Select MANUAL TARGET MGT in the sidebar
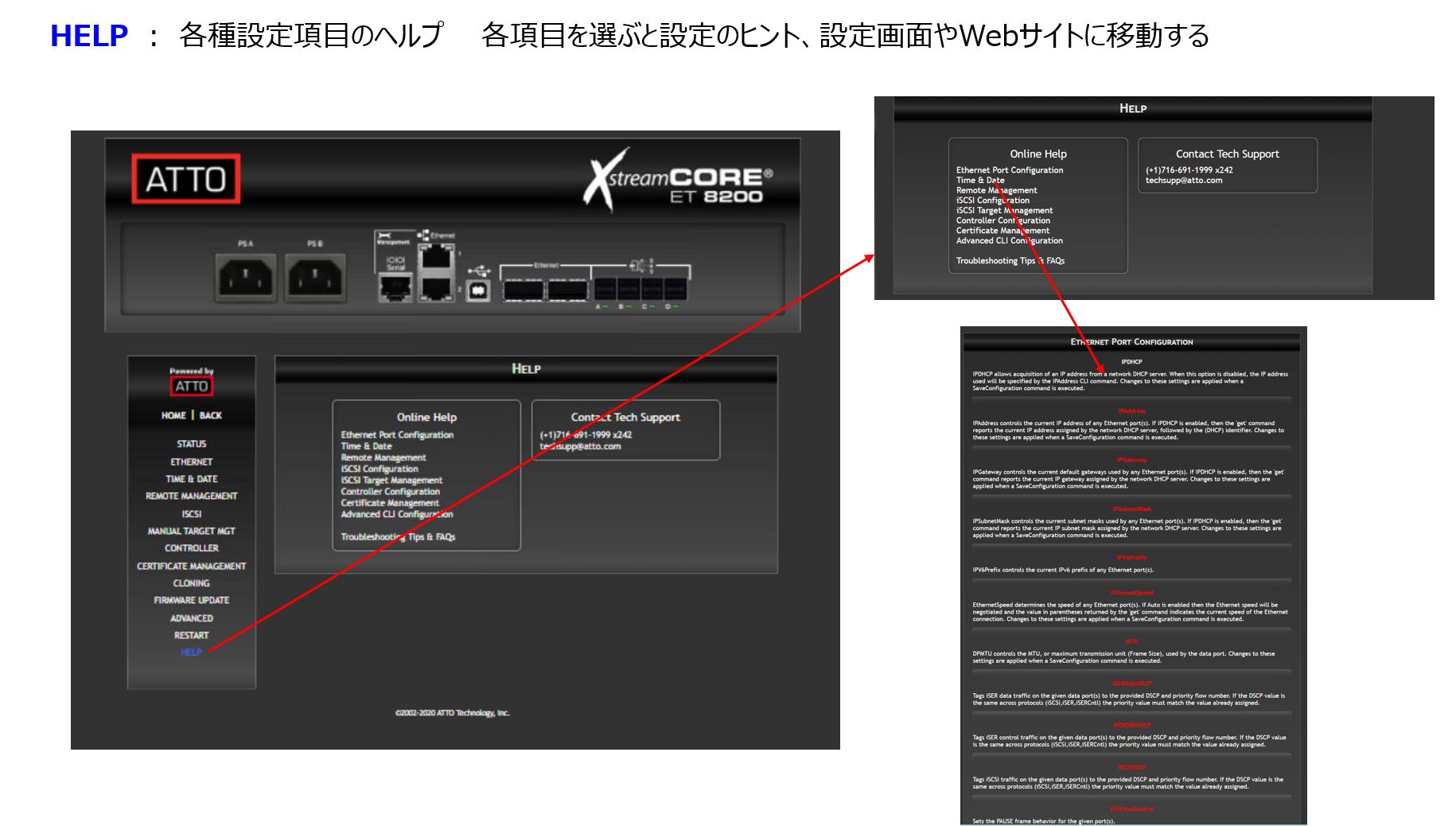 click(191, 531)
